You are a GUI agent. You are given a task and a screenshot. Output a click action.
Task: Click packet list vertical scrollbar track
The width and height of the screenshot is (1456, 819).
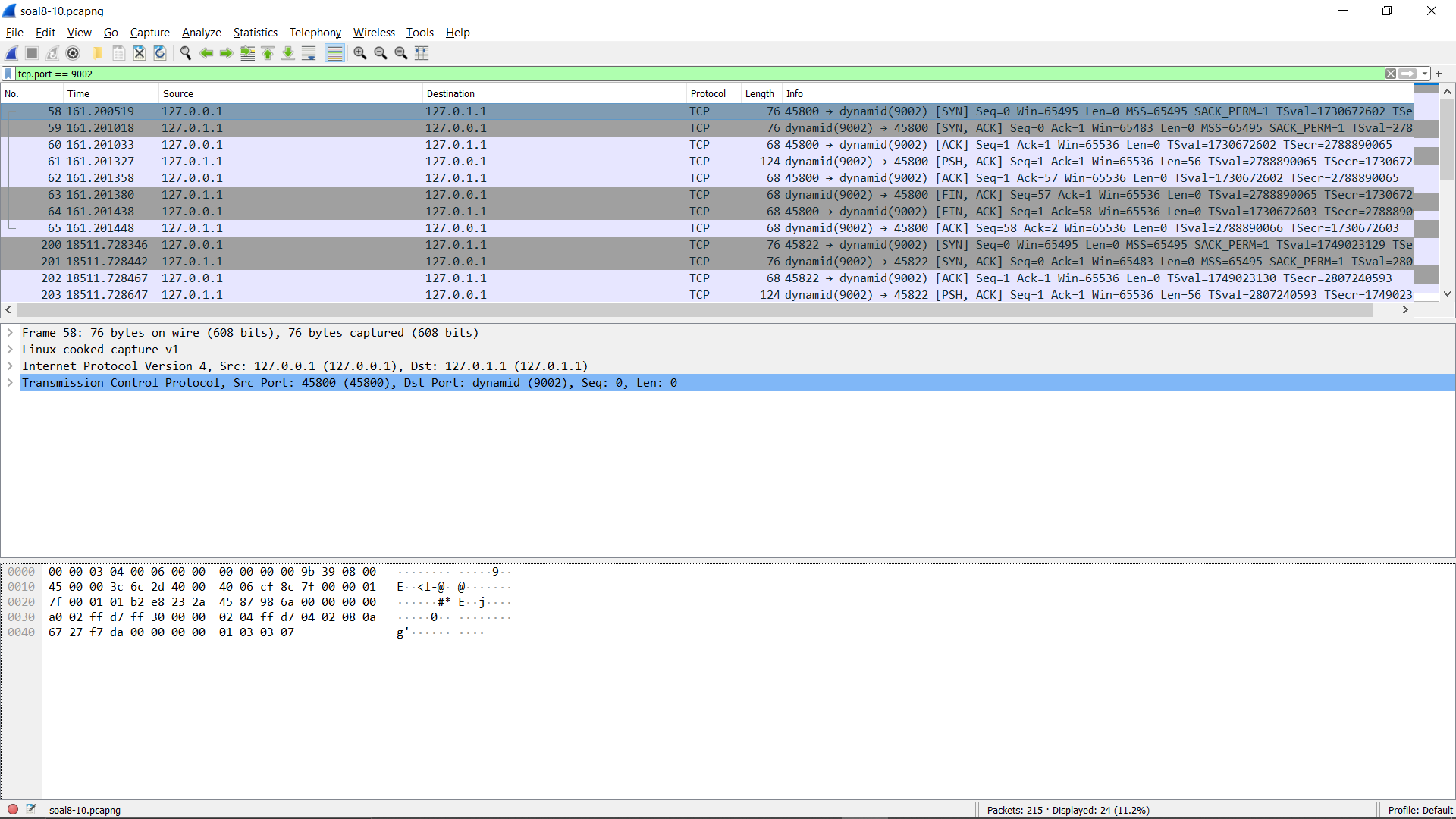pos(1447,235)
